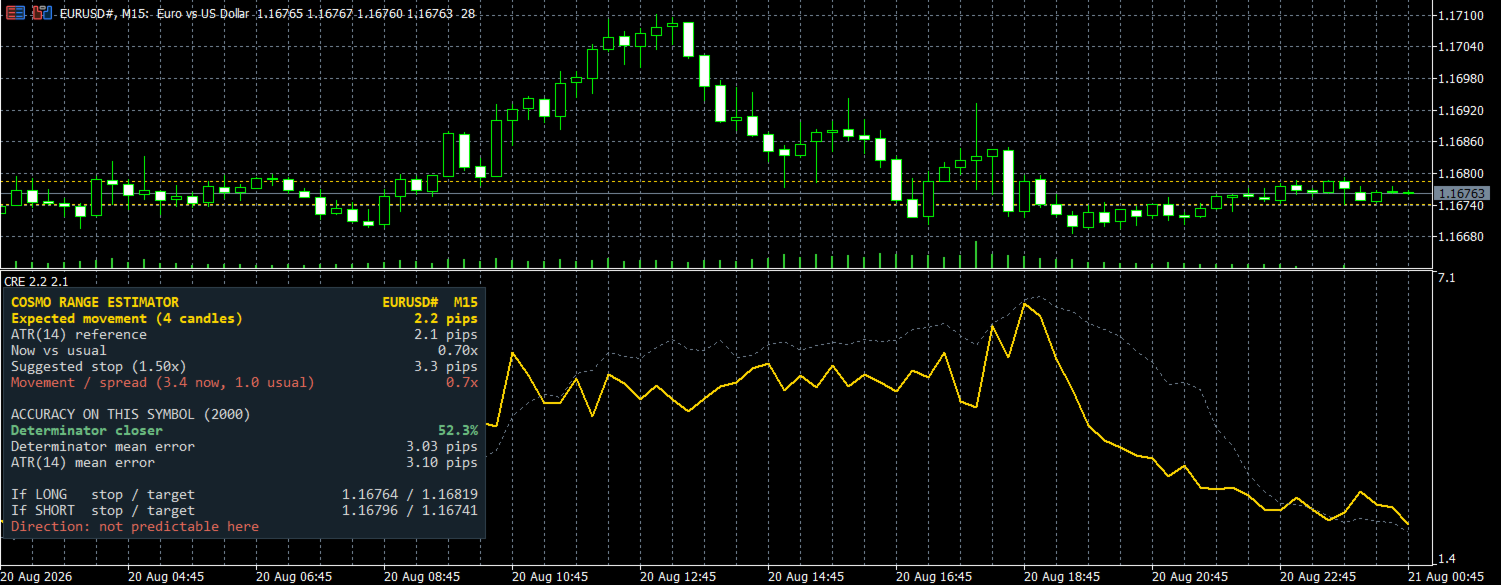
Task: Click the 1.16740 price scale label
Action: pyautogui.click(x=1460, y=206)
